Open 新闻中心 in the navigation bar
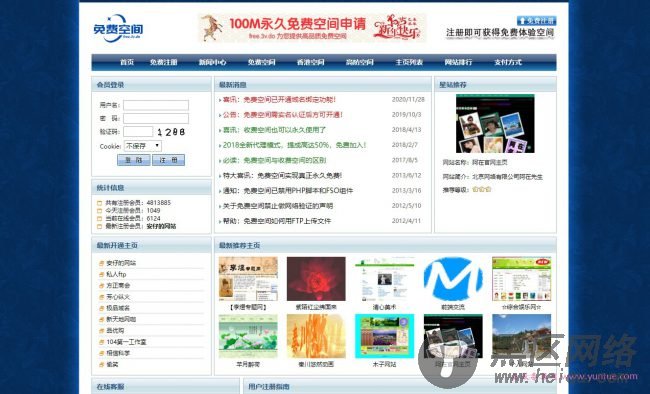650x394 pixels. (x=212, y=62)
